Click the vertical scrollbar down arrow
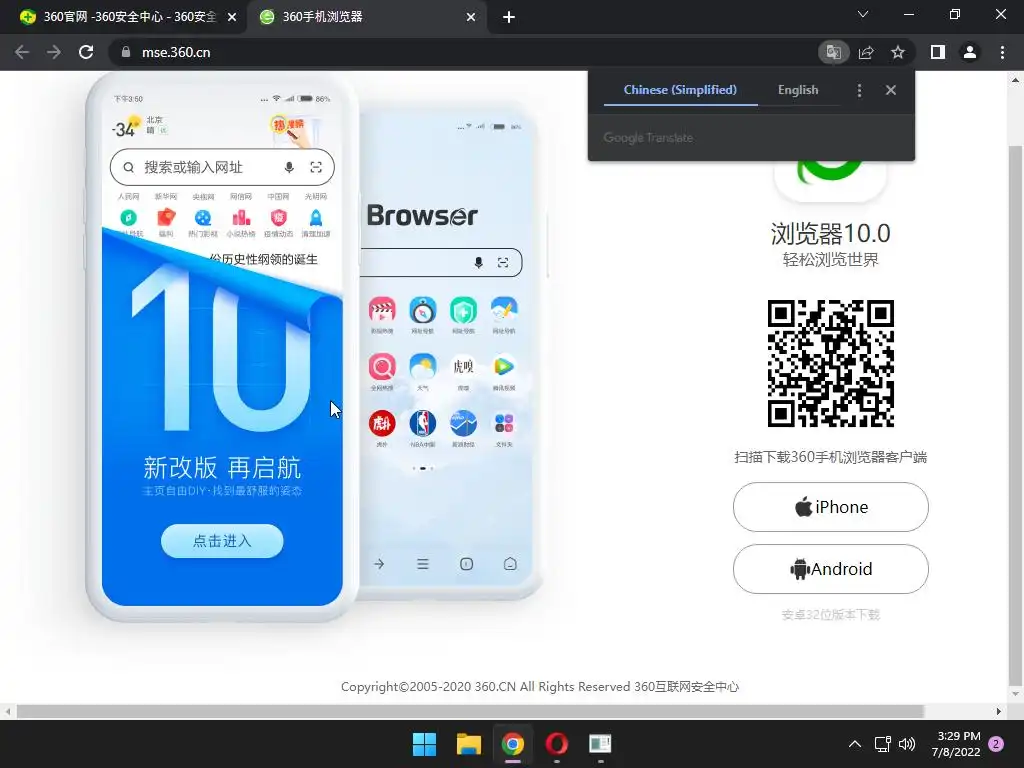1024x768 pixels. pyautogui.click(x=1016, y=694)
